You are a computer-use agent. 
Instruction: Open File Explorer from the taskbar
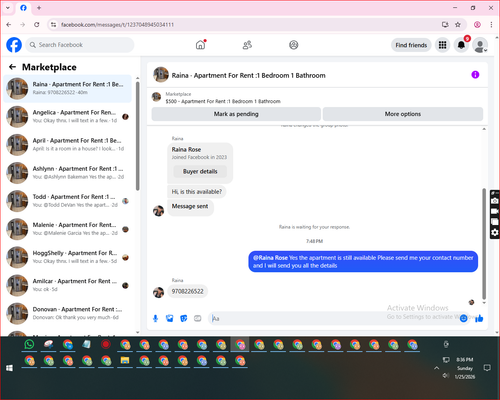[125, 360]
